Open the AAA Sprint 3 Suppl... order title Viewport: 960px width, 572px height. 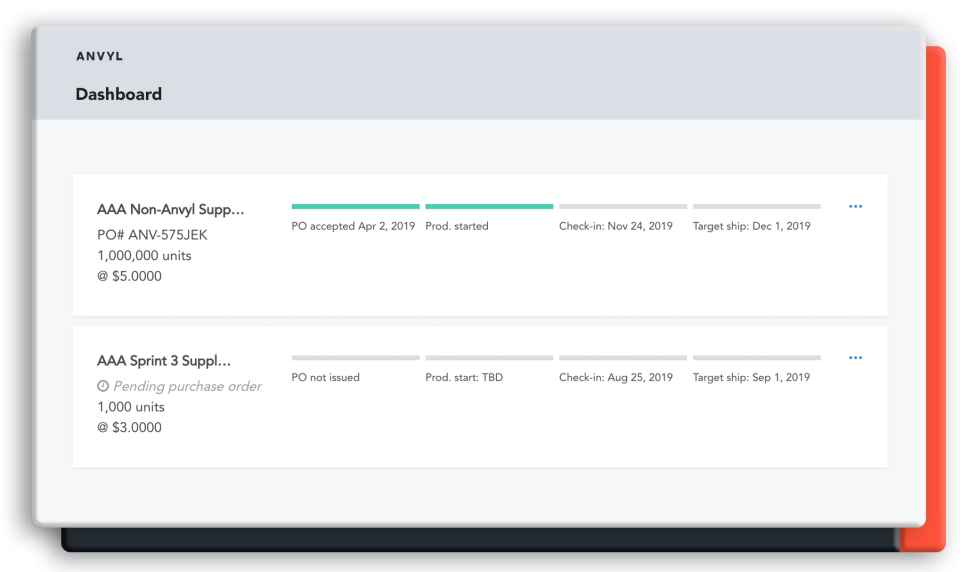coord(164,361)
